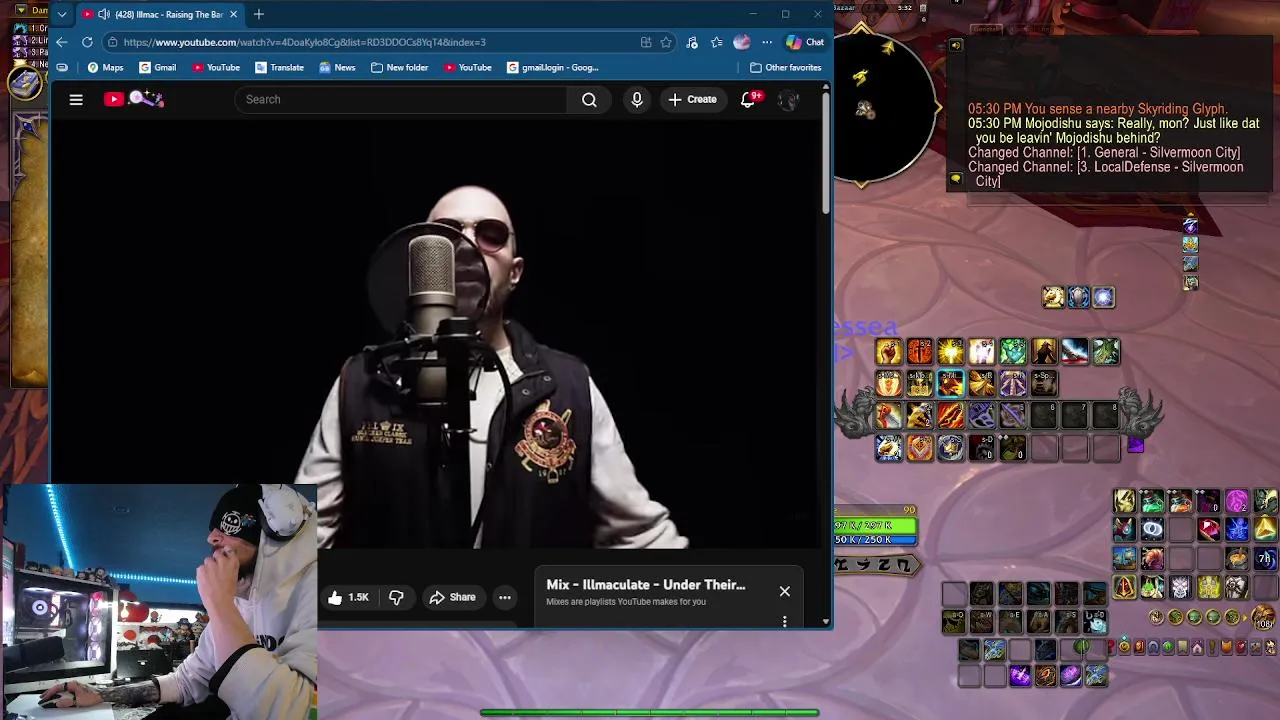1280x720 pixels.
Task: Click 'Changed Channel: [3. LocalDefense' chat line
Action: pos(1106,174)
